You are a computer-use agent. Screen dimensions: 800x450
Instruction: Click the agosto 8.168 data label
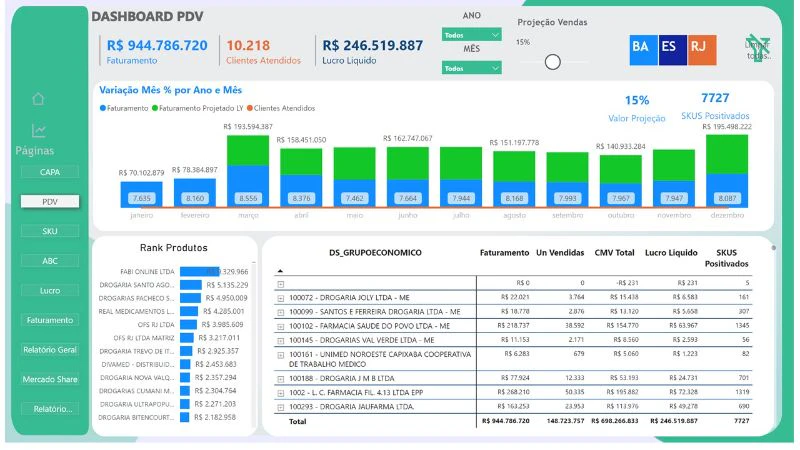click(x=514, y=198)
